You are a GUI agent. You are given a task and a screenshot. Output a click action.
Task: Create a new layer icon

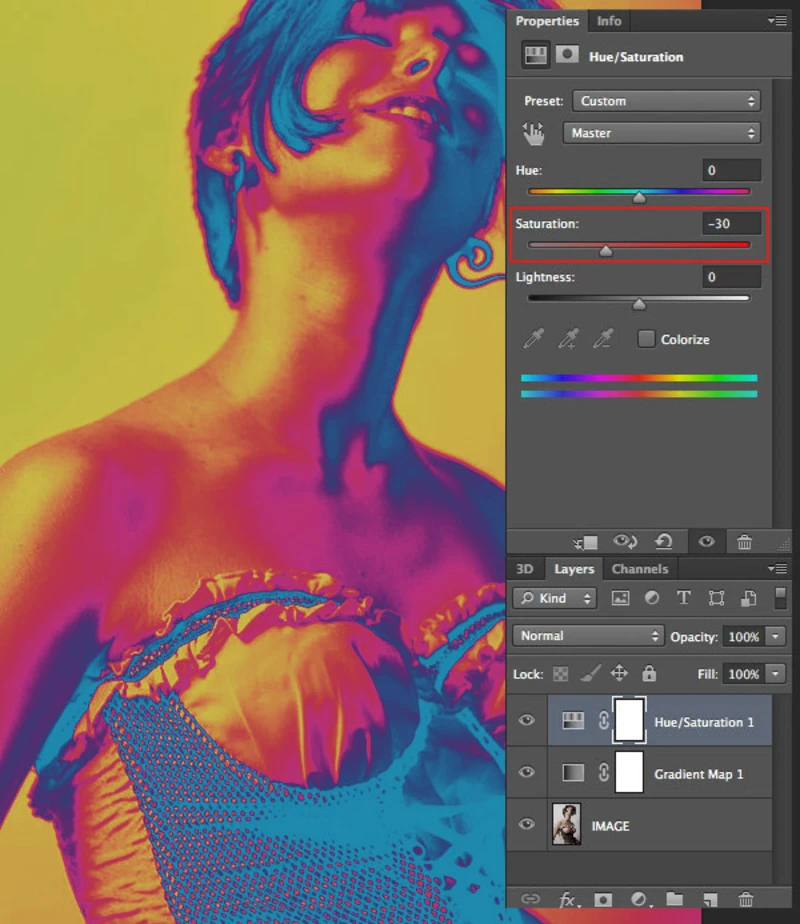[x=710, y=899]
